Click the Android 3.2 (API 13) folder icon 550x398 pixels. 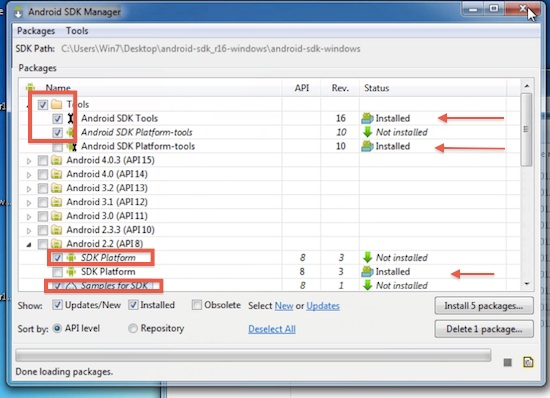tap(56, 188)
